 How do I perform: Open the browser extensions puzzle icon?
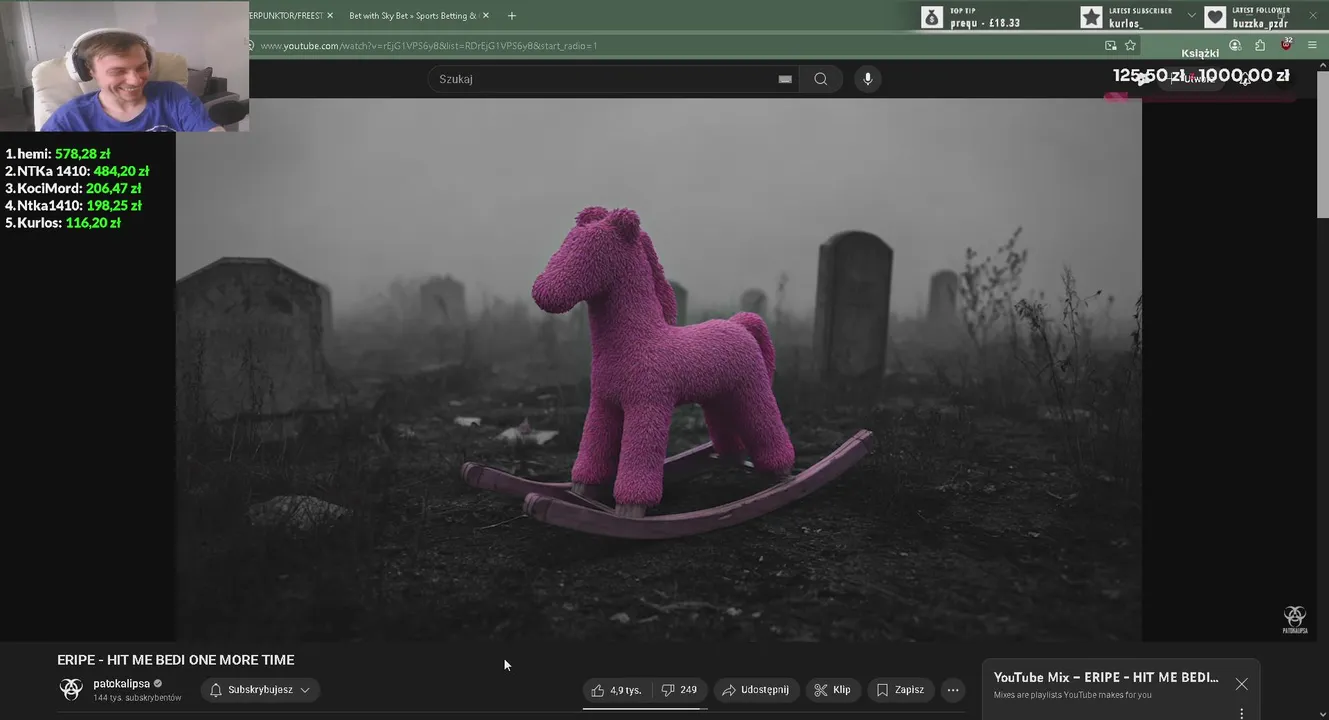(x=1260, y=45)
